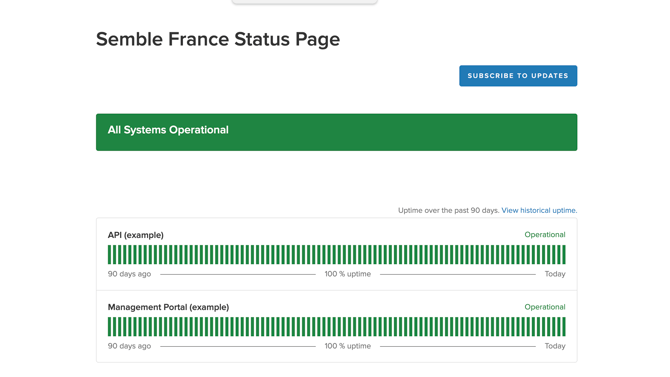The image size is (670, 377).
Task: Click the Management Portal (example) component name
Action: (168, 307)
